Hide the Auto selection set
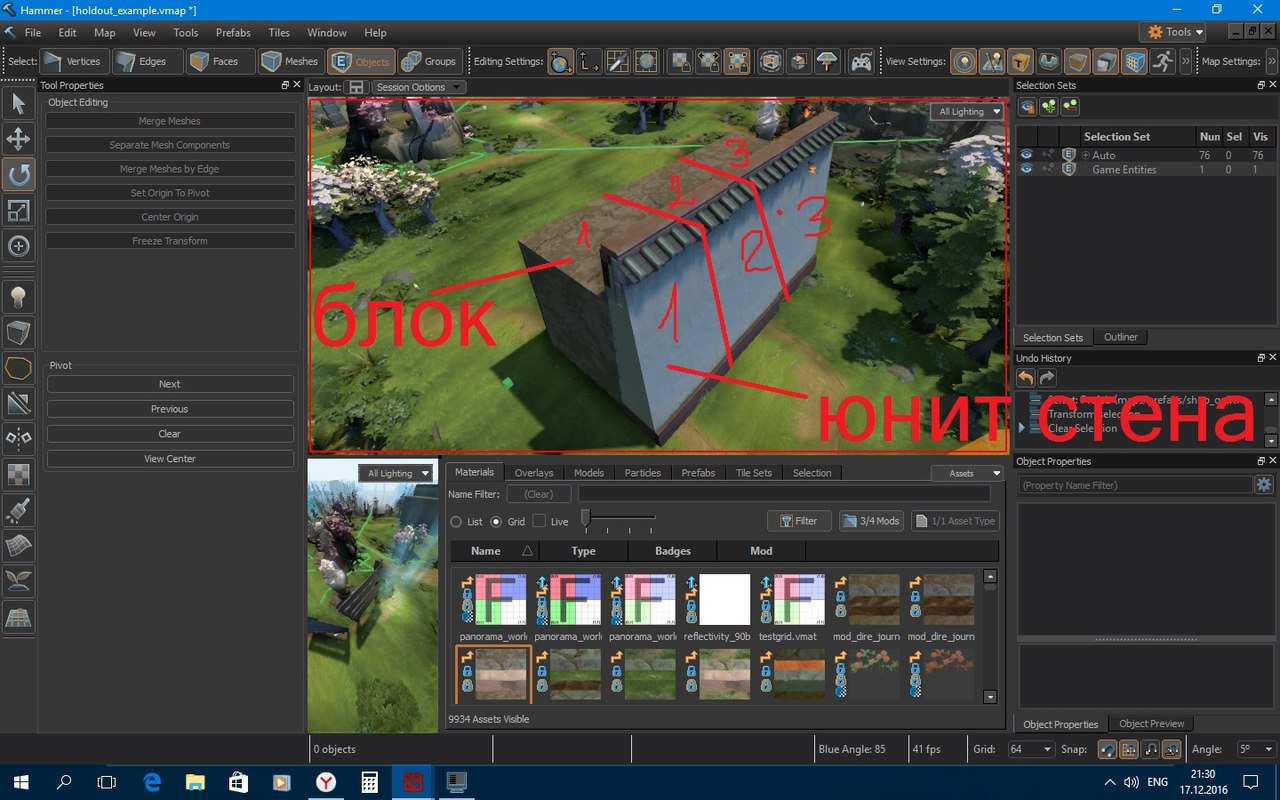Image resolution: width=1280 pixels, height=800 pixels. click(x=1026, y=155)
